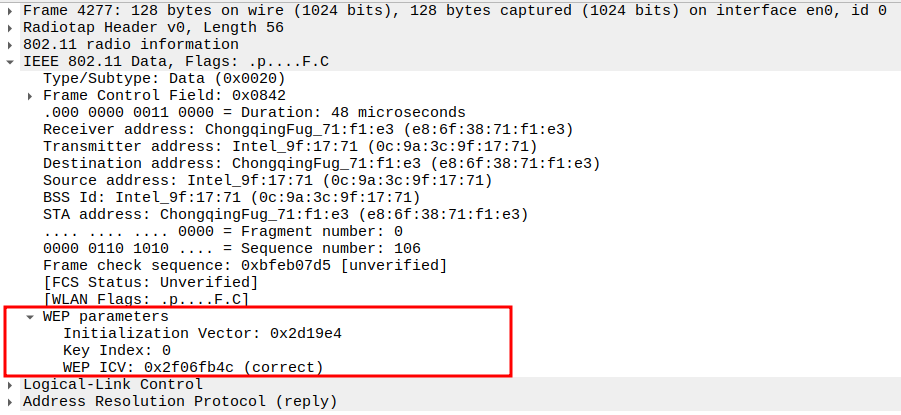Select the Frame check sequence line
Viewport: 901px width, 415px height.
pos(244,265)
